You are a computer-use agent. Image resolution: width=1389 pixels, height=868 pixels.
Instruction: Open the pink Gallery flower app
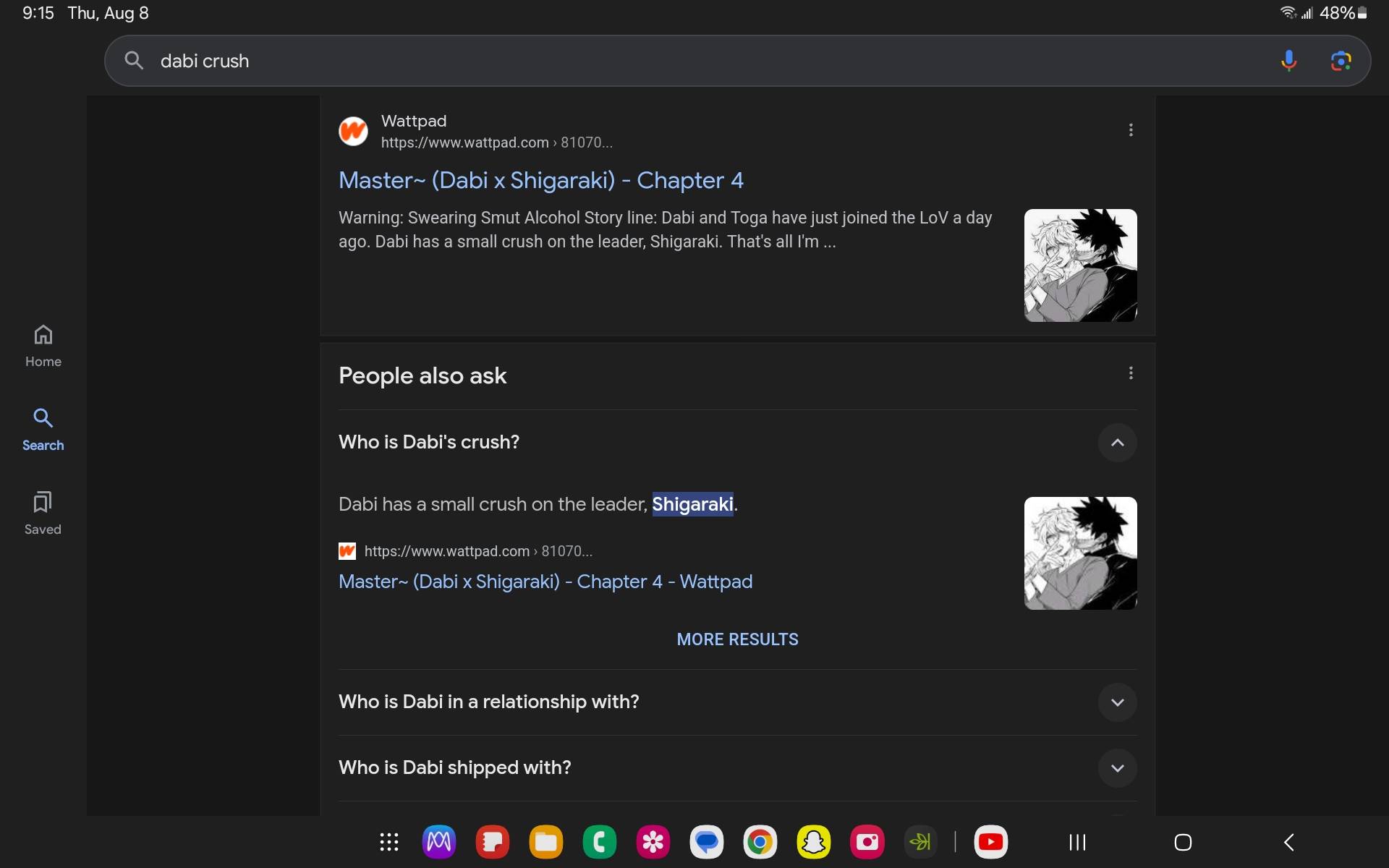pos(653,842)
